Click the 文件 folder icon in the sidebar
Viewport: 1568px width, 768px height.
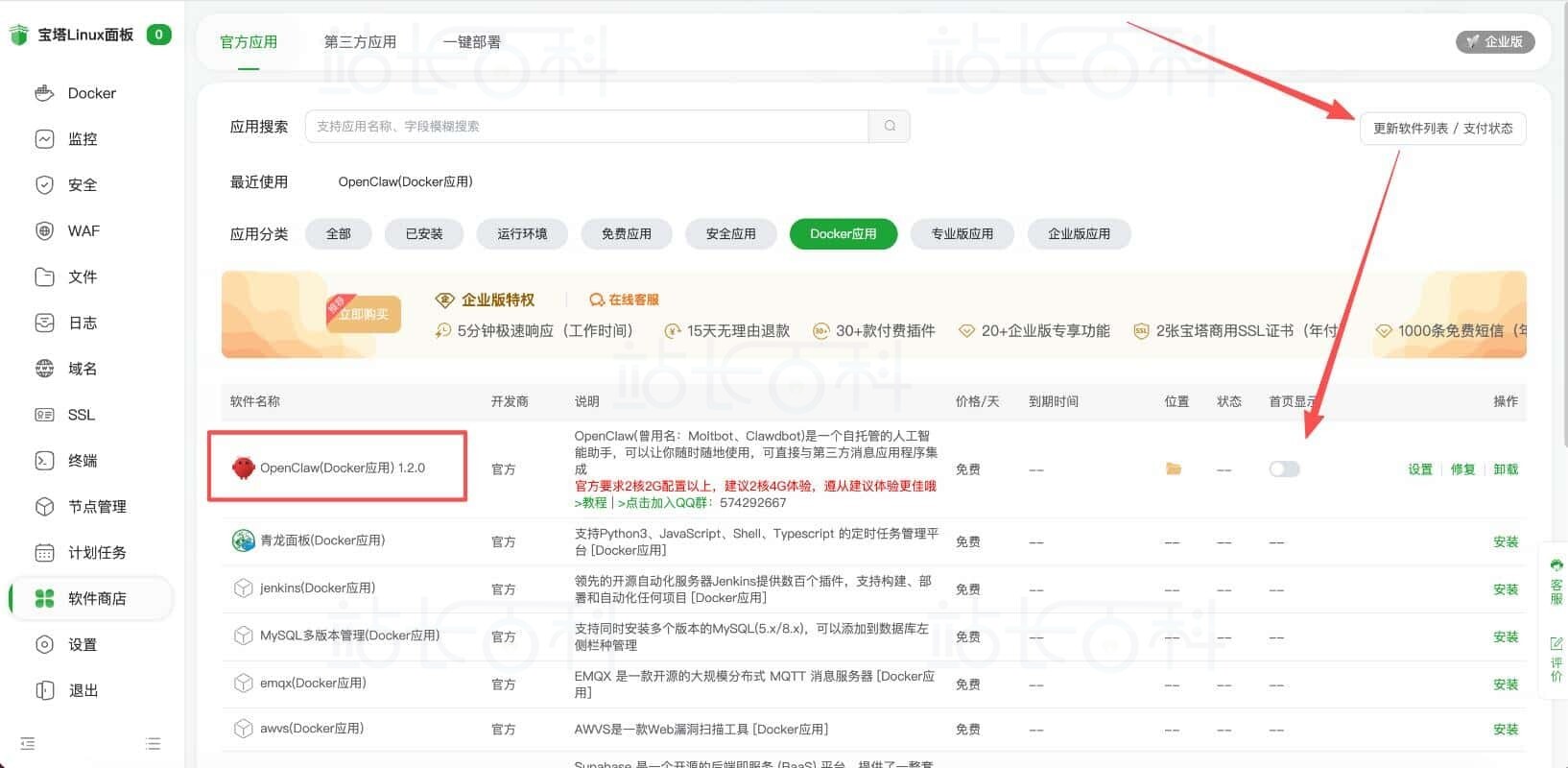click(x=44, y=277)
